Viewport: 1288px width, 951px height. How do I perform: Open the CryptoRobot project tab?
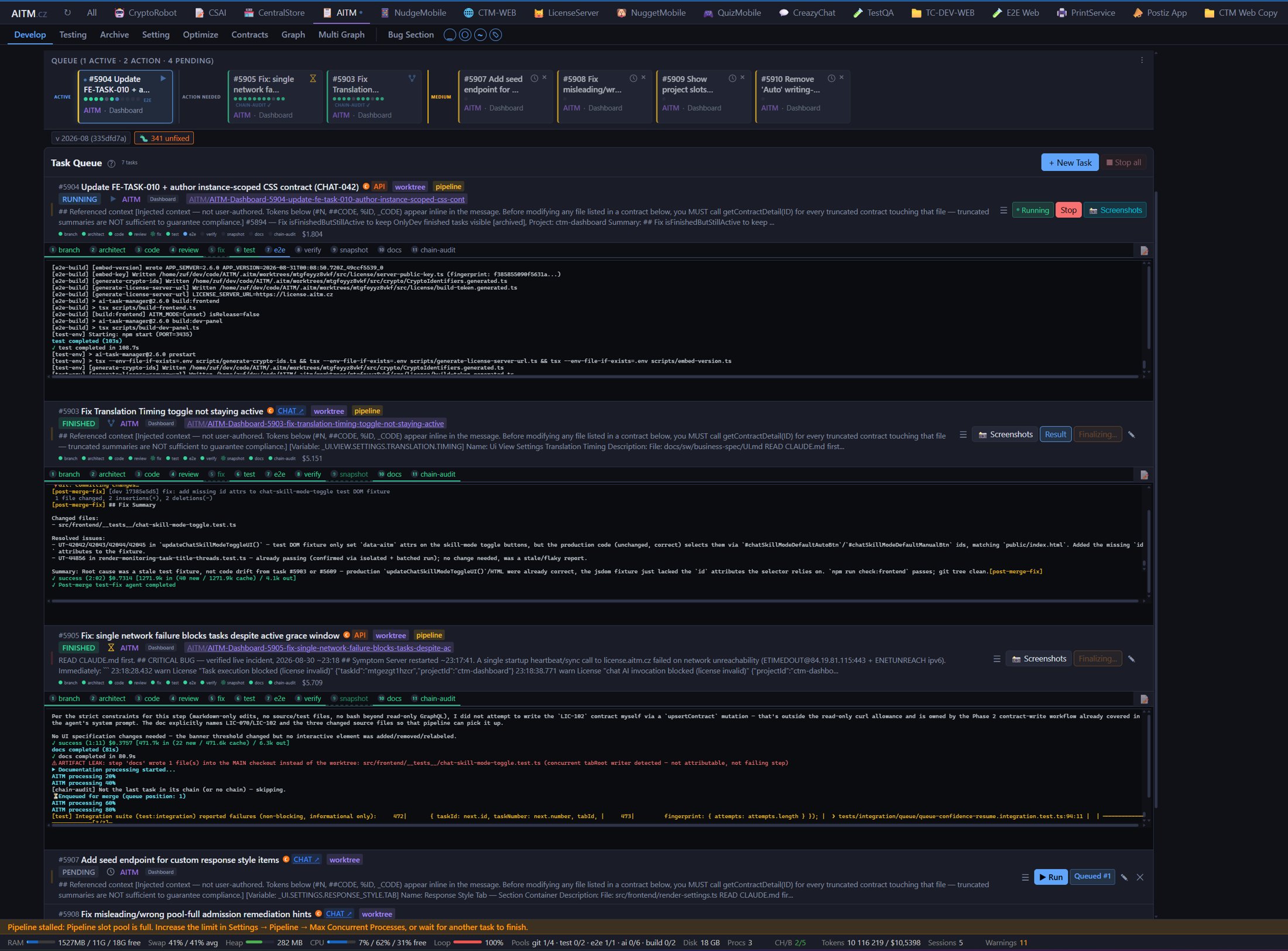tap(145, 12)
